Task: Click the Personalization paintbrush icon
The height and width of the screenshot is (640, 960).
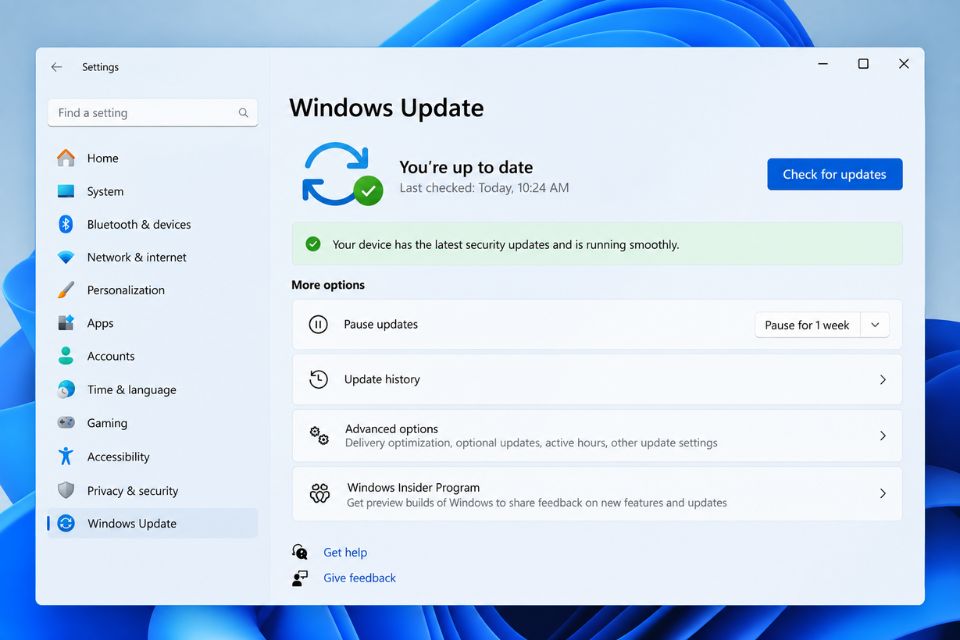Action: 66,290
